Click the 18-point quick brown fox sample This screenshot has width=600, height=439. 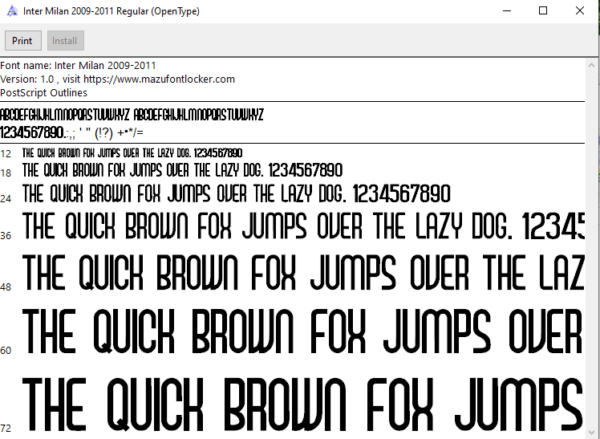(x=183, y=170)
